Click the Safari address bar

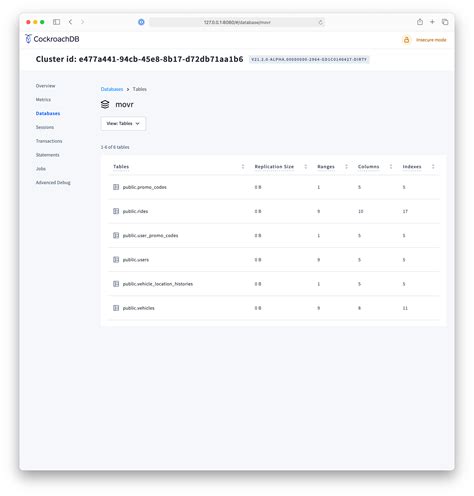coord(237,22)
